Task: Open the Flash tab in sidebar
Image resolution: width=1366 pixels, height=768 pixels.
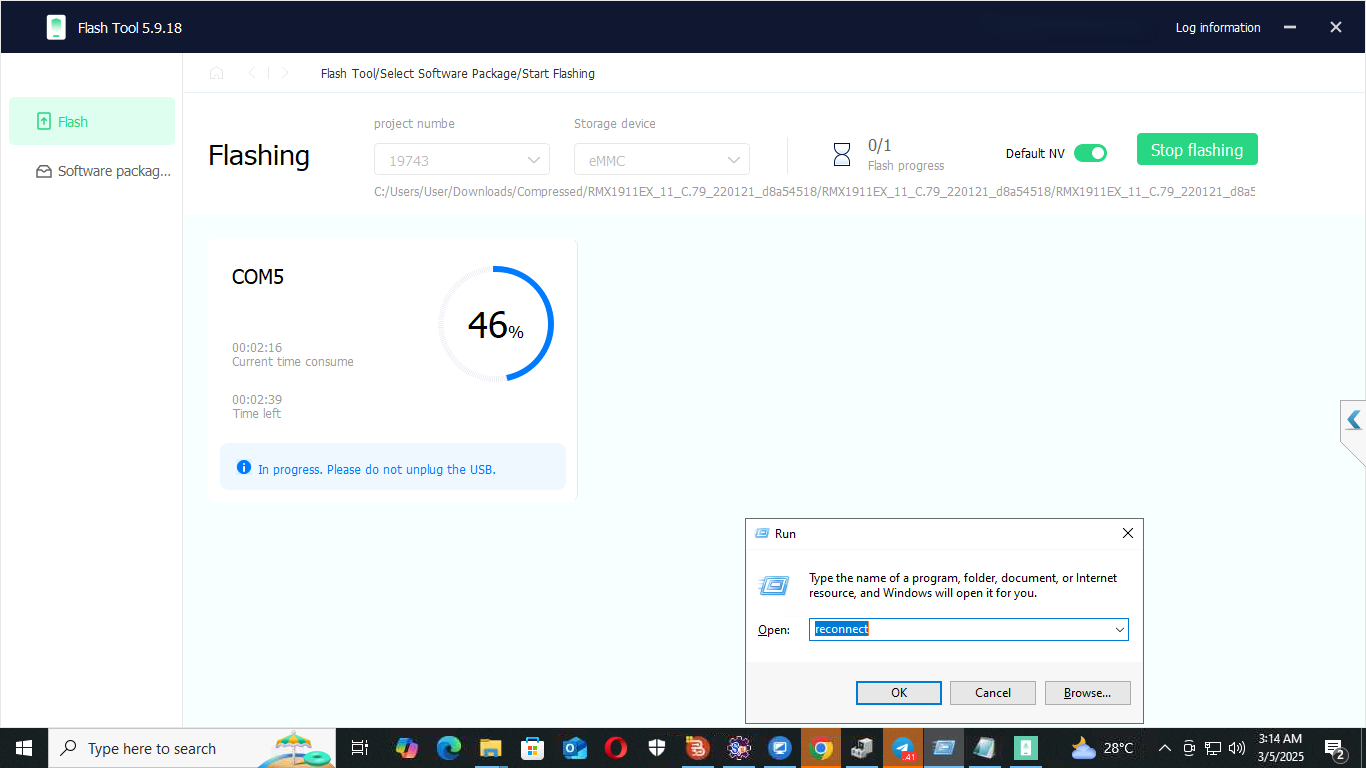Action: [x=91, y=122]
